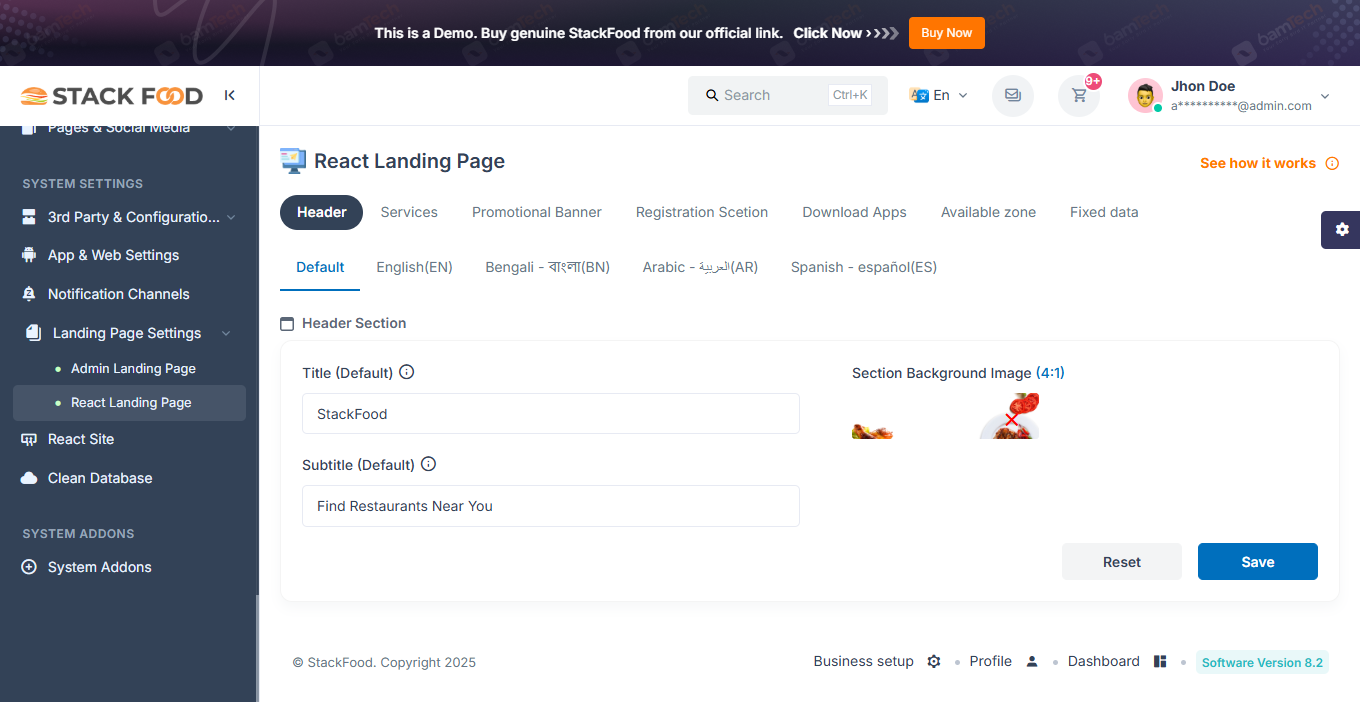Image resolution: width=1360 pixels, height=702 pixels.
Task: Click the Software Version 8.2 badge
Action: click(1262, 662)
